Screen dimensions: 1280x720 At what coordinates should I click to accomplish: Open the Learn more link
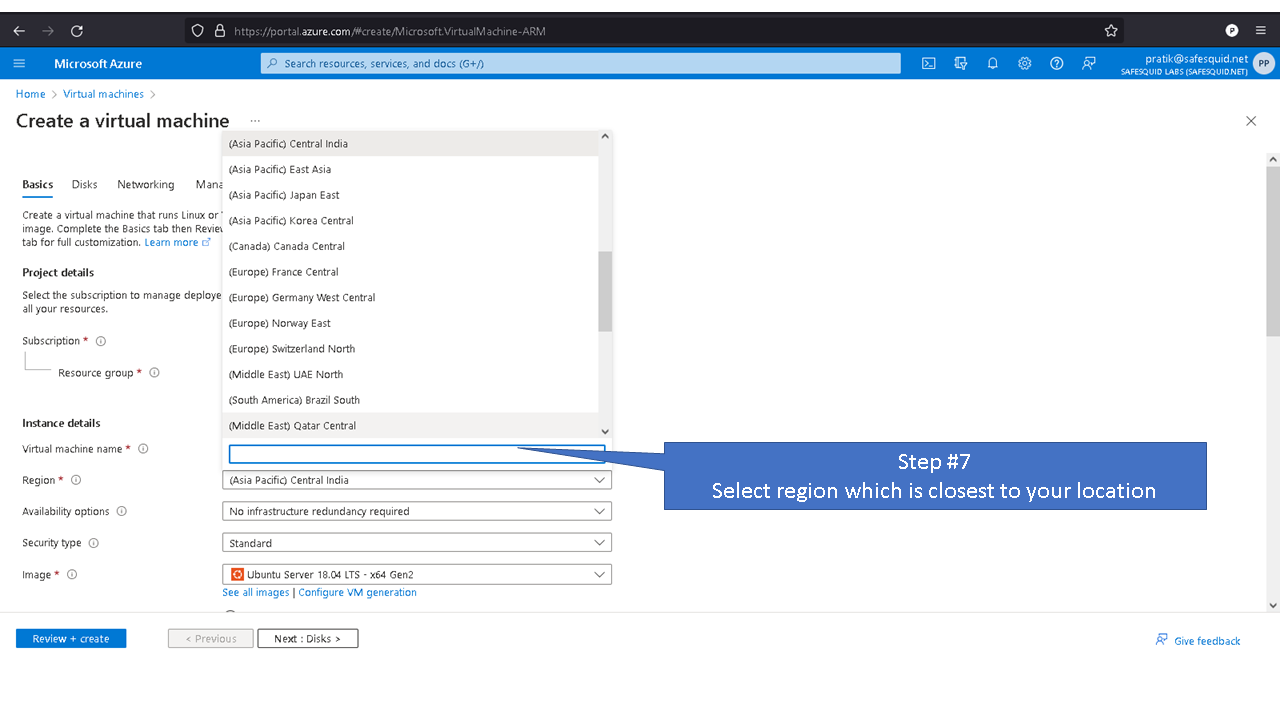pyautogui.click(x=177, y=242)
